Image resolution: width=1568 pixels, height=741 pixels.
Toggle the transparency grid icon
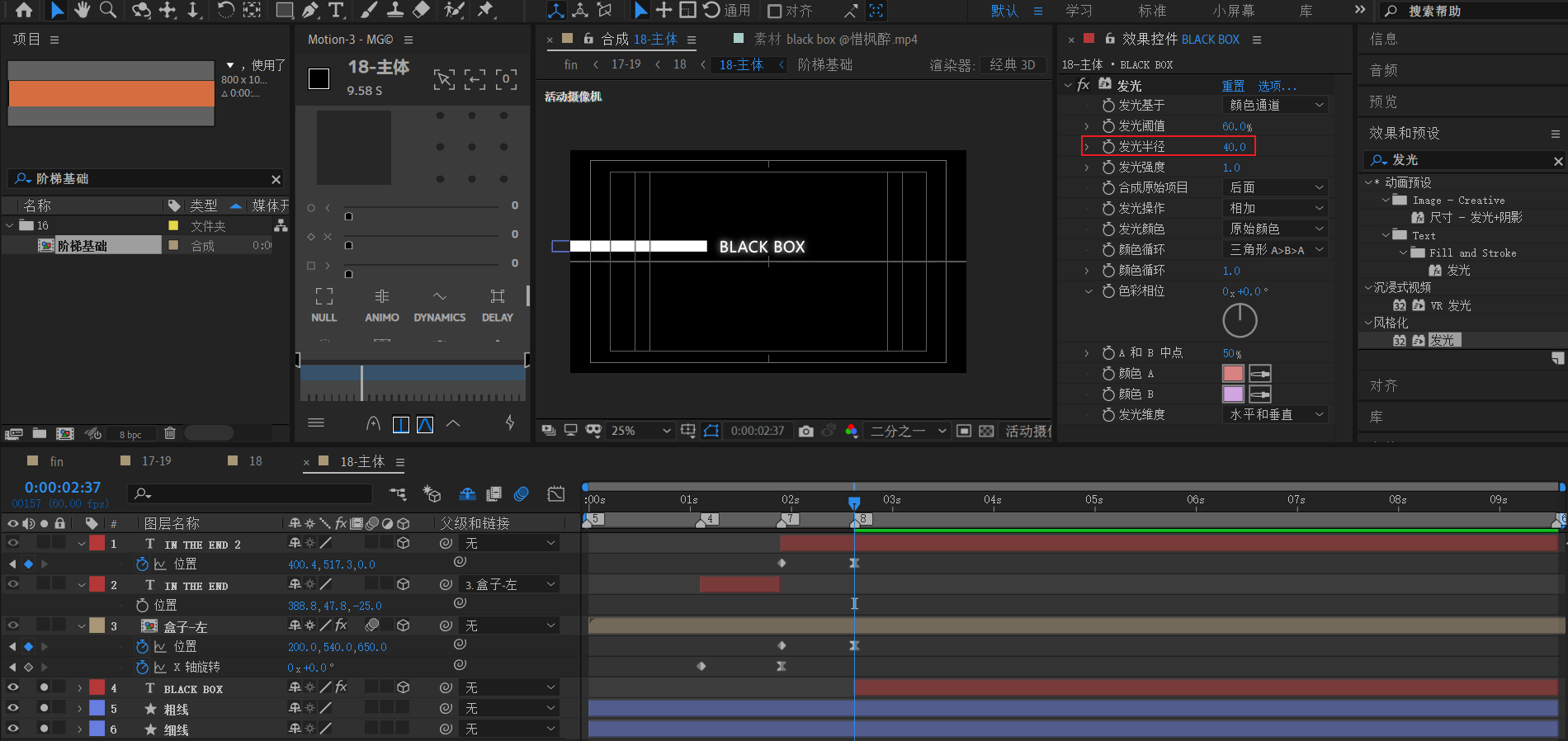tap(986, 431)
